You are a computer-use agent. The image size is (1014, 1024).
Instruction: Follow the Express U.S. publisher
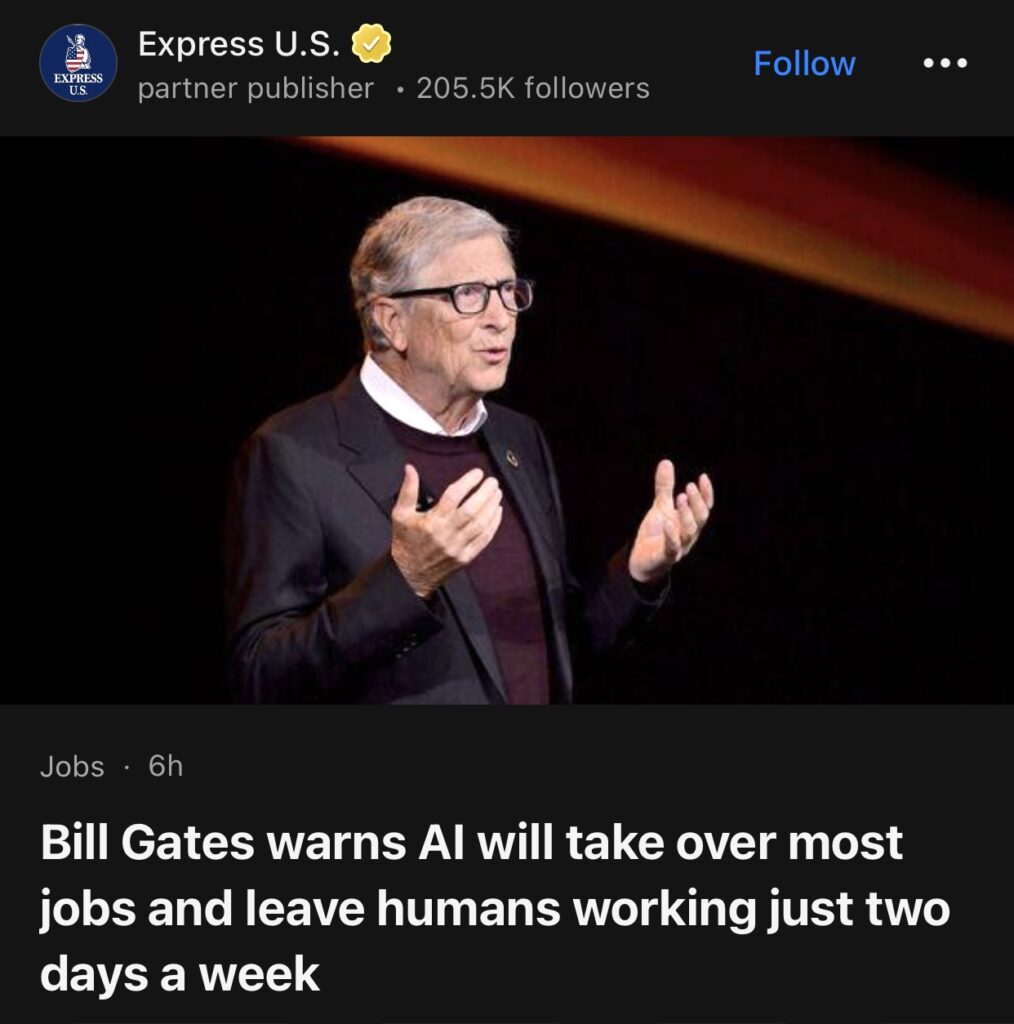[x=804, y=63]
